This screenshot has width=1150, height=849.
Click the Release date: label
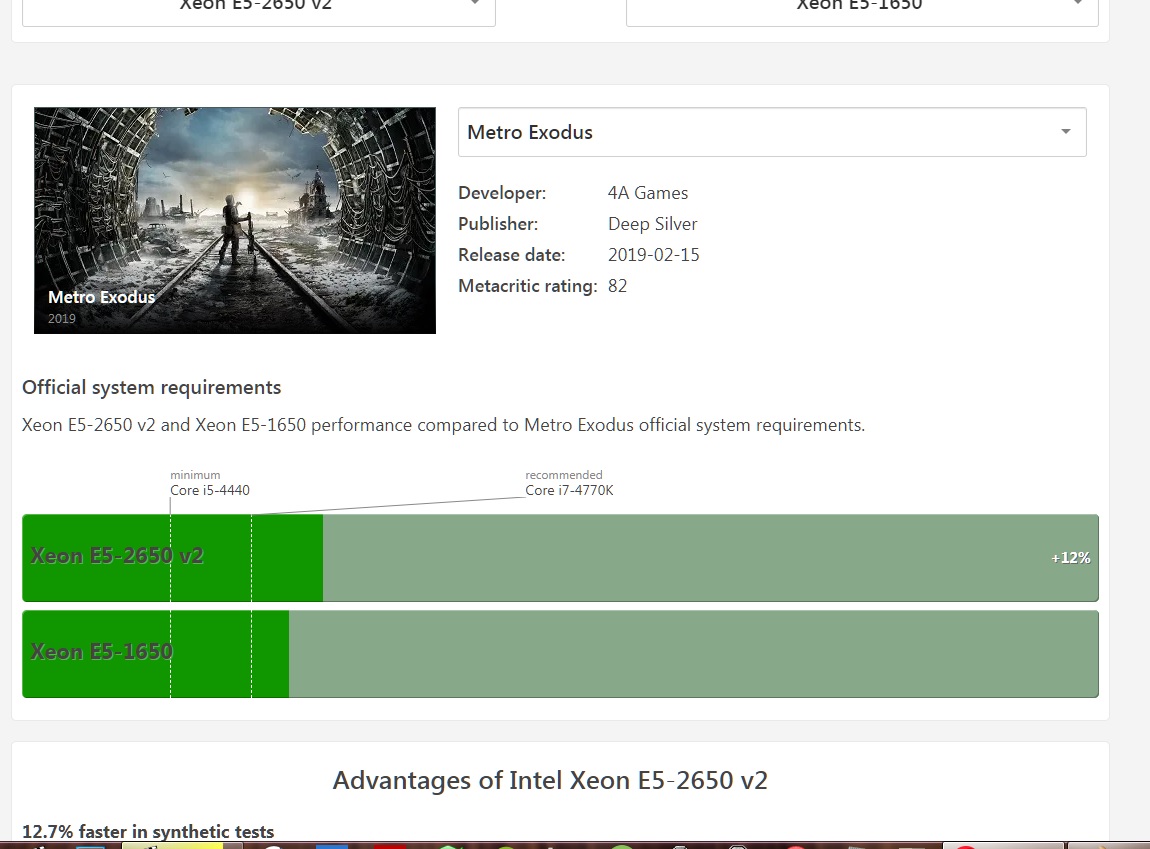tap(512, 255)
